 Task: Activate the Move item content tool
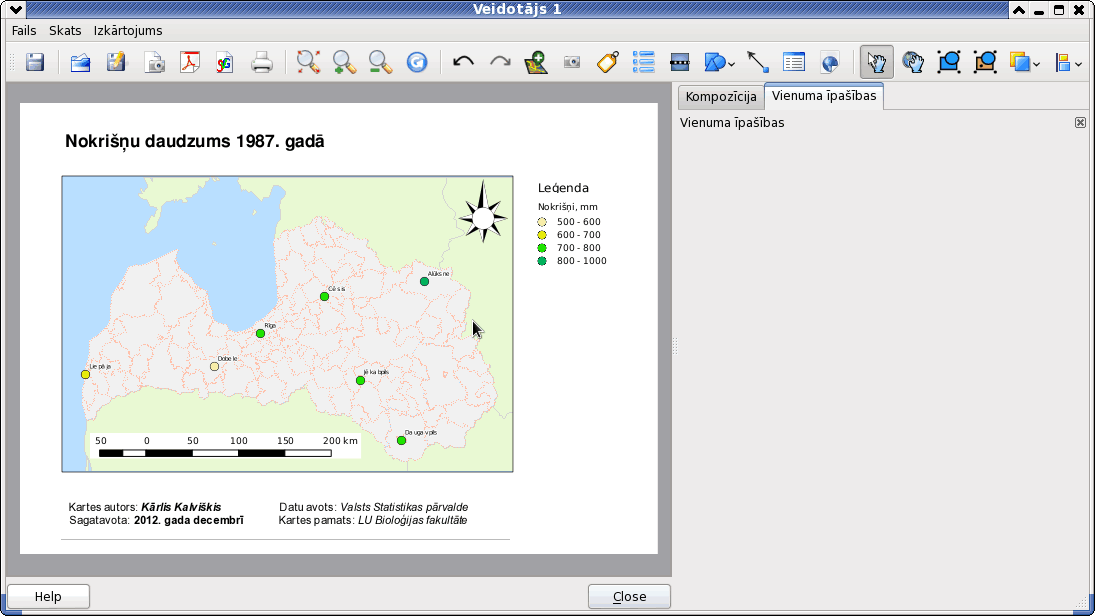pyautogui.click(x=913, y=62)
